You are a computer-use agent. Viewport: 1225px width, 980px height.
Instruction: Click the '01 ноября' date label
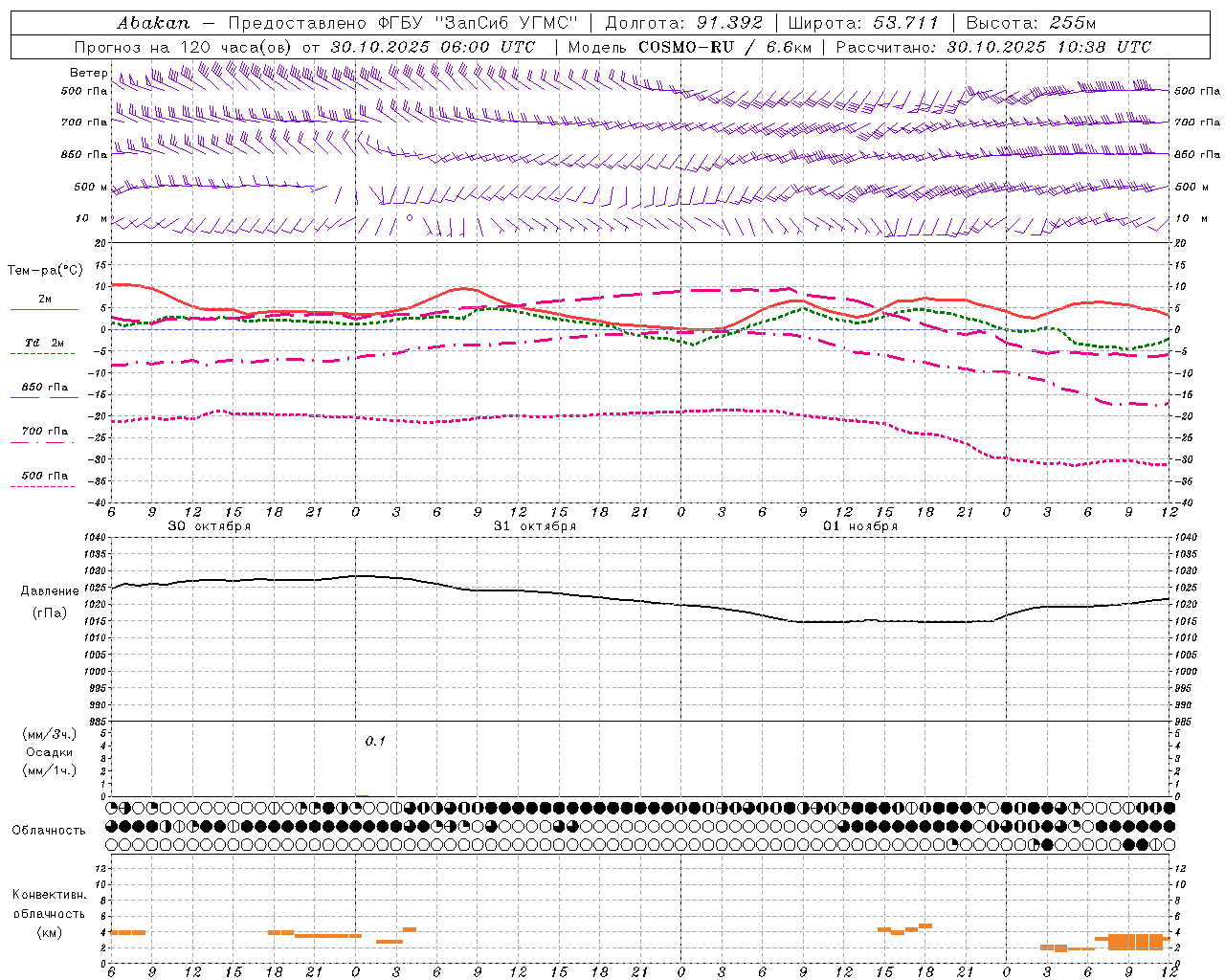[x=860, y=526]
